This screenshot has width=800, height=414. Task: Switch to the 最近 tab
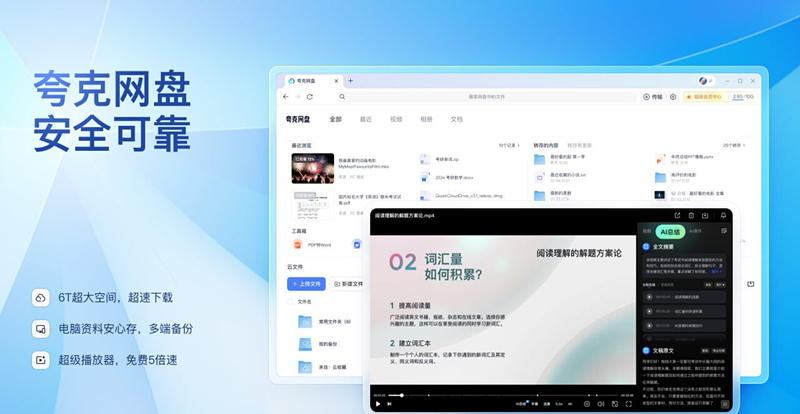pyautogui.click(x=366, y=119)
